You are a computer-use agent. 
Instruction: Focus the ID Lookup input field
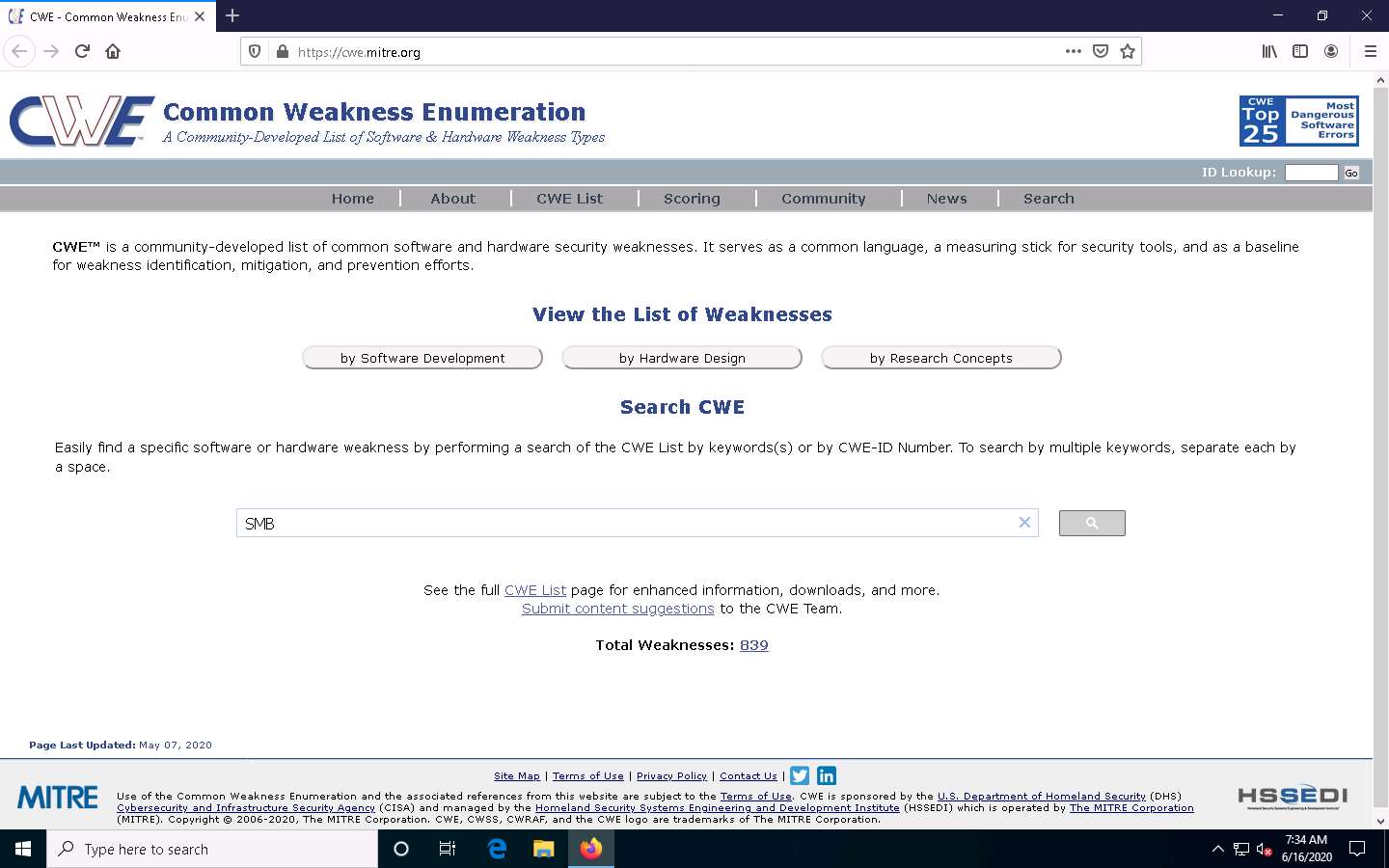click(1312, 173)
